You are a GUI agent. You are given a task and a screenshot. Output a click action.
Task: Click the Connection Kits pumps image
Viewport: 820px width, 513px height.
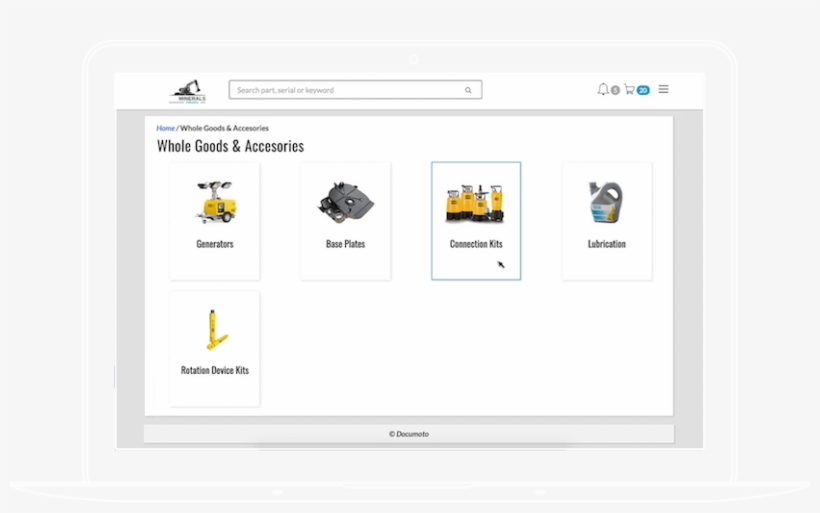[475, 203]
